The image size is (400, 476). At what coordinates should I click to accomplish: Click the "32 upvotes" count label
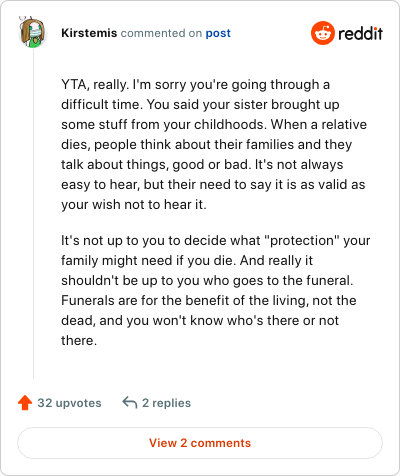[69, 403]
